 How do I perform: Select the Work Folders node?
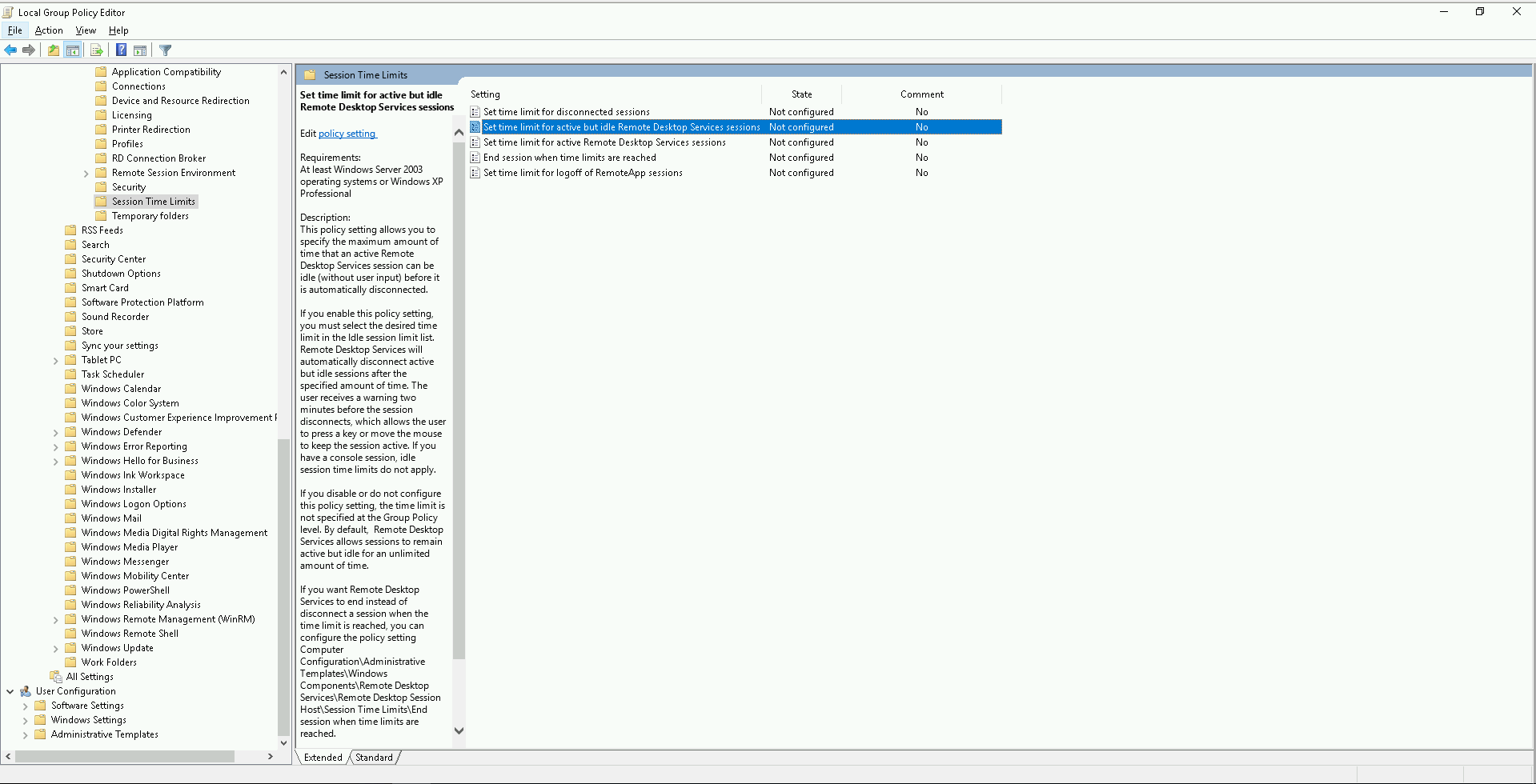109,662
